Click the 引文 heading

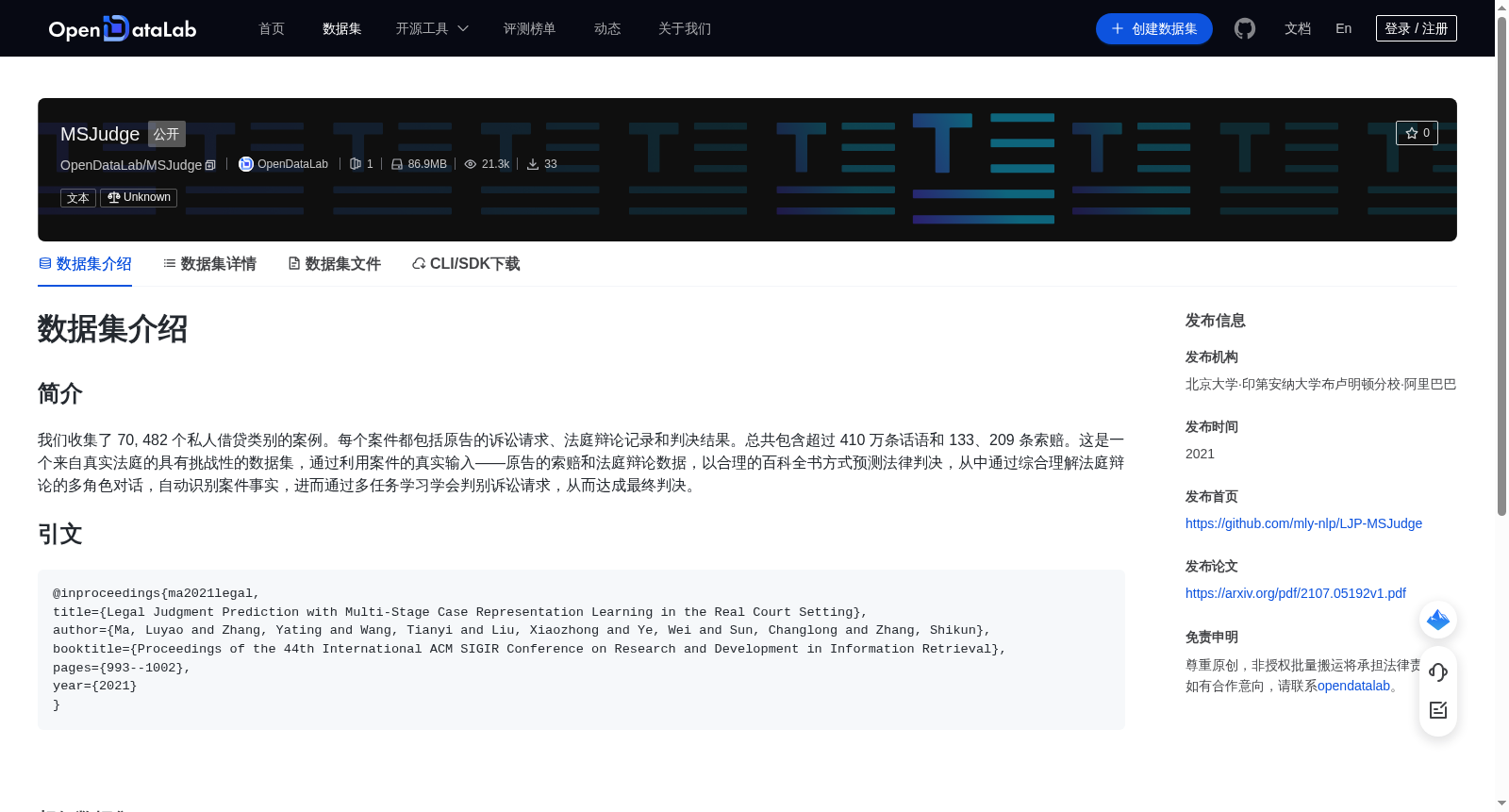pos(60,534)
